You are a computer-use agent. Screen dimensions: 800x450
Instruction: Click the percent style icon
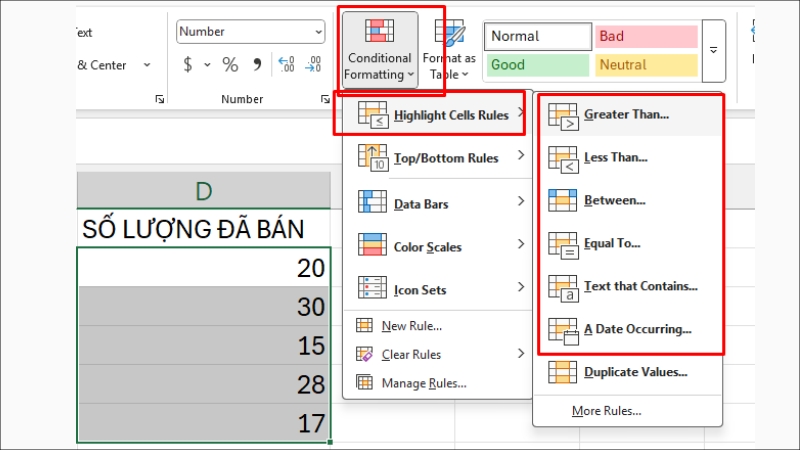(230, 65)
